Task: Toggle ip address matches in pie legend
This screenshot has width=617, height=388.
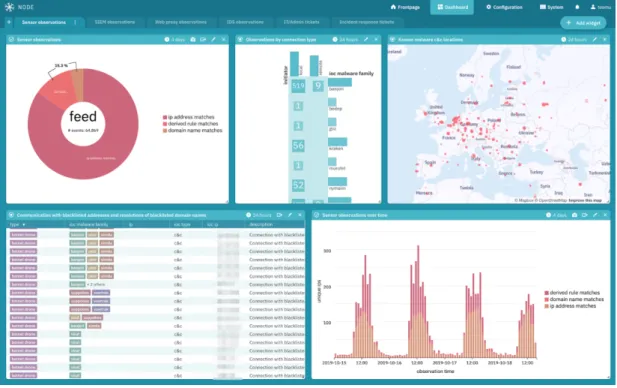Action: [x=188, y=117]
